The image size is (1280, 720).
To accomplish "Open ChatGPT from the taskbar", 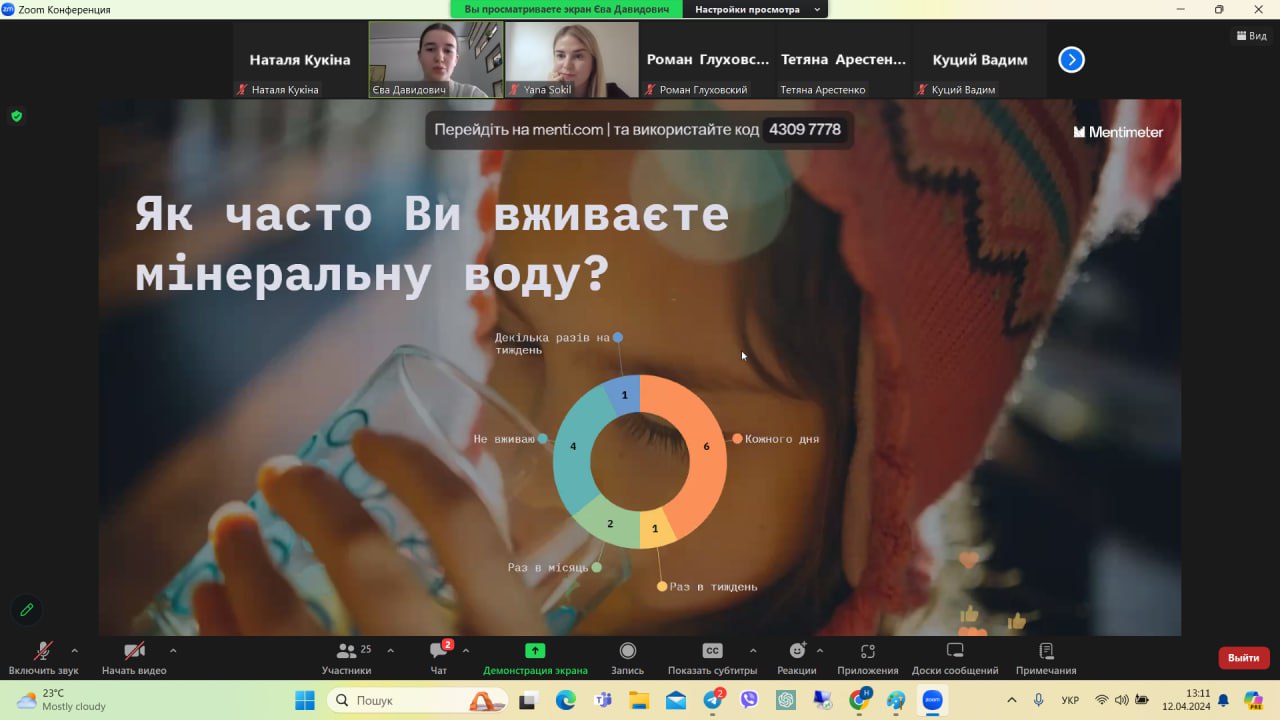I will click(786, 700).
